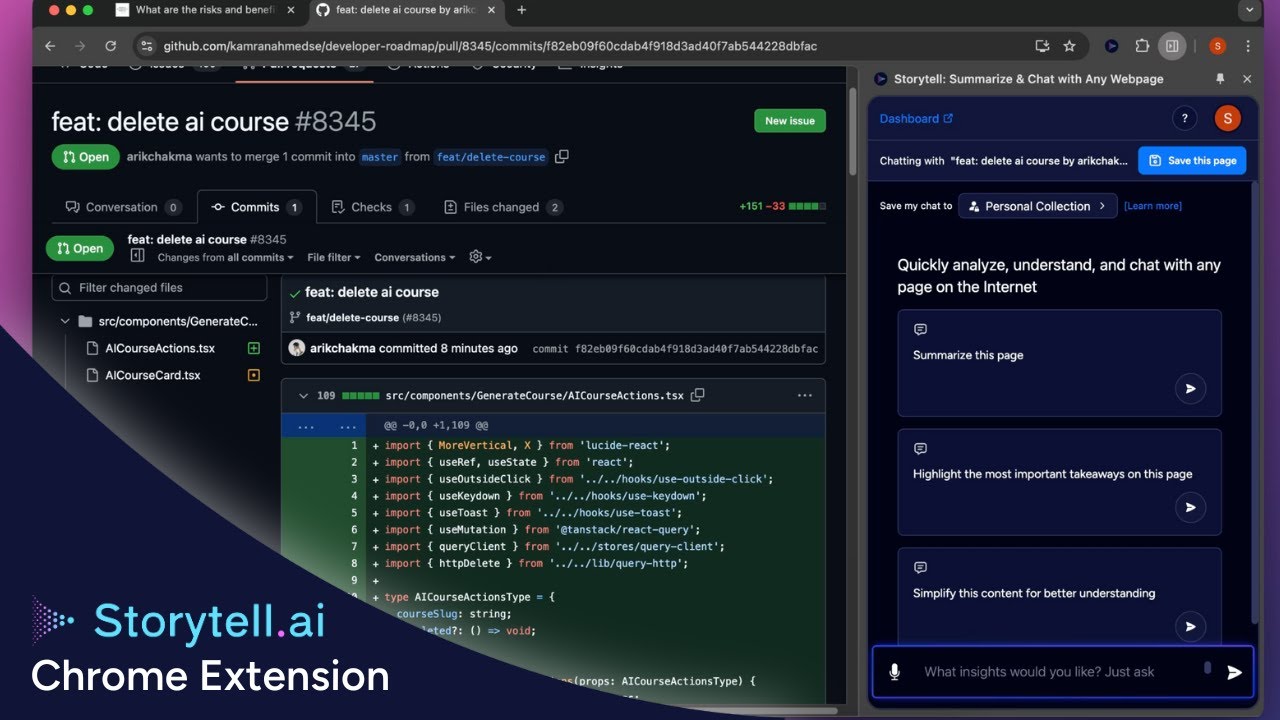Click the feat/delete-course head branch link
This screenshot has width=1280, height=720.
(x=491, y=157)
